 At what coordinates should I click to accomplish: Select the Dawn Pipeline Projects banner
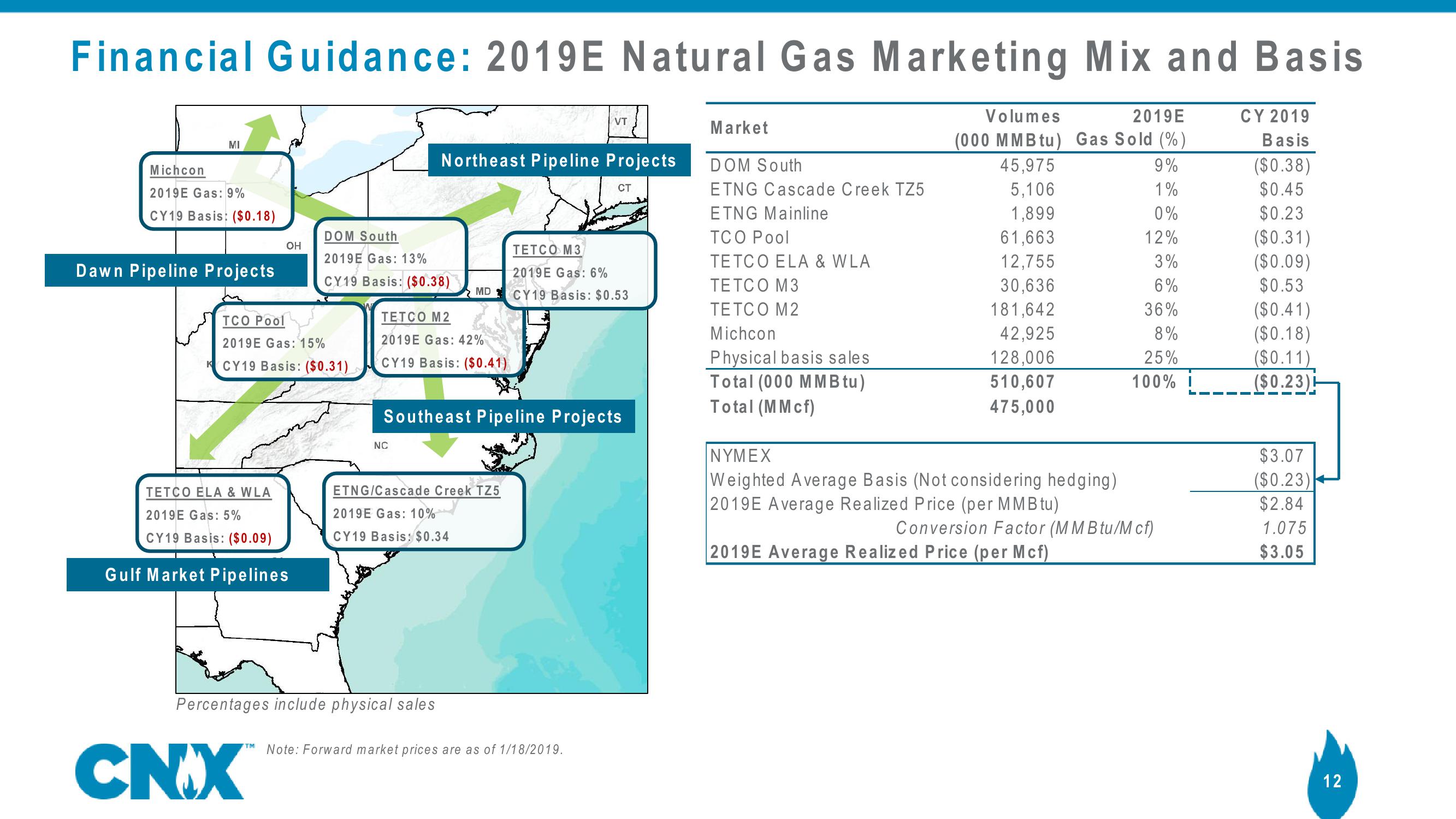click(x=176, y=270)
